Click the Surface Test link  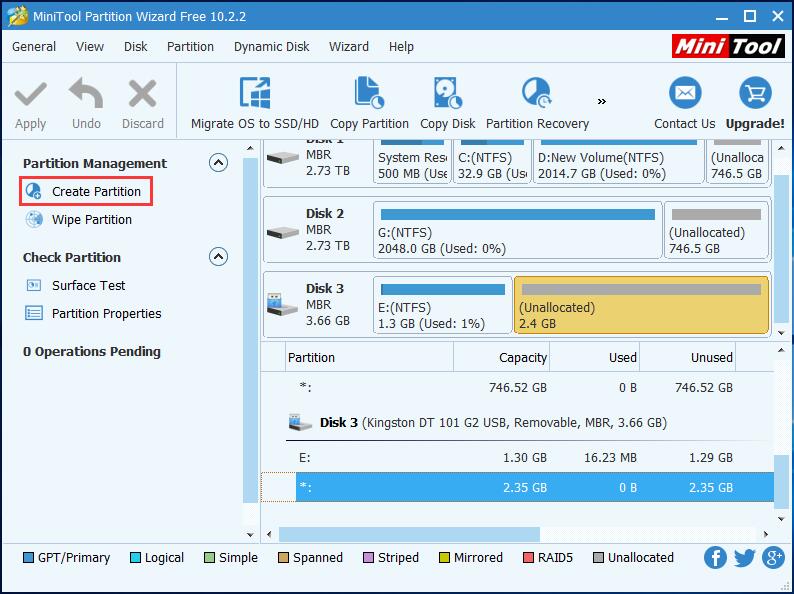[89, 286]
